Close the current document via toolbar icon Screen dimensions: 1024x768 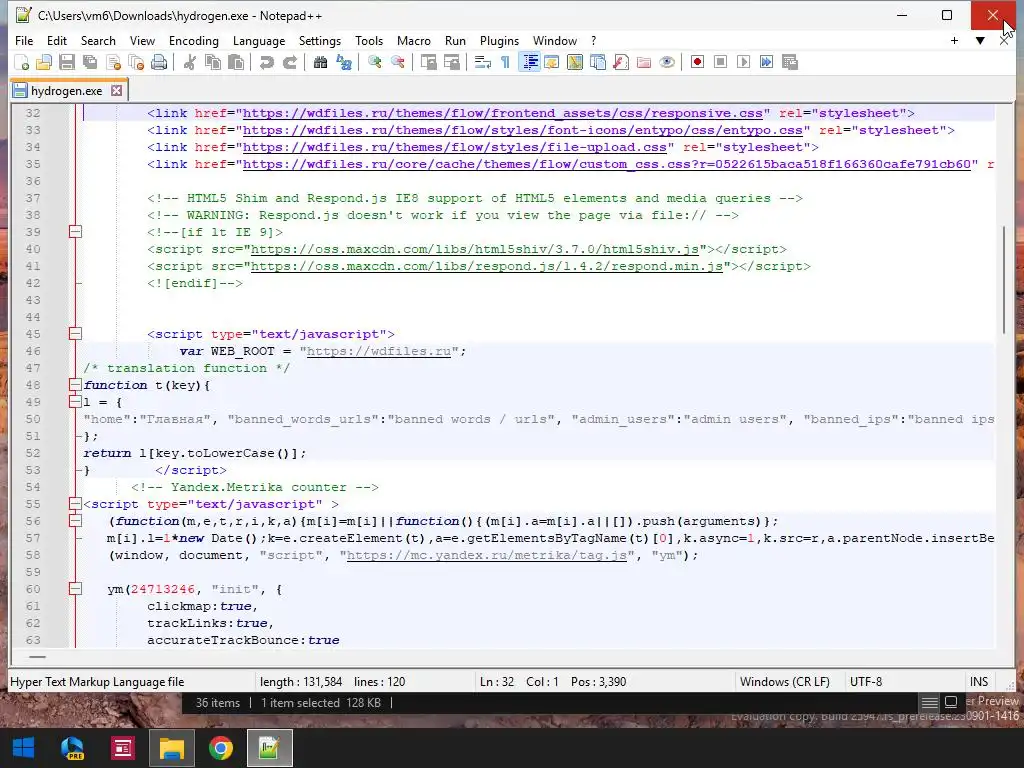(114, 62)
